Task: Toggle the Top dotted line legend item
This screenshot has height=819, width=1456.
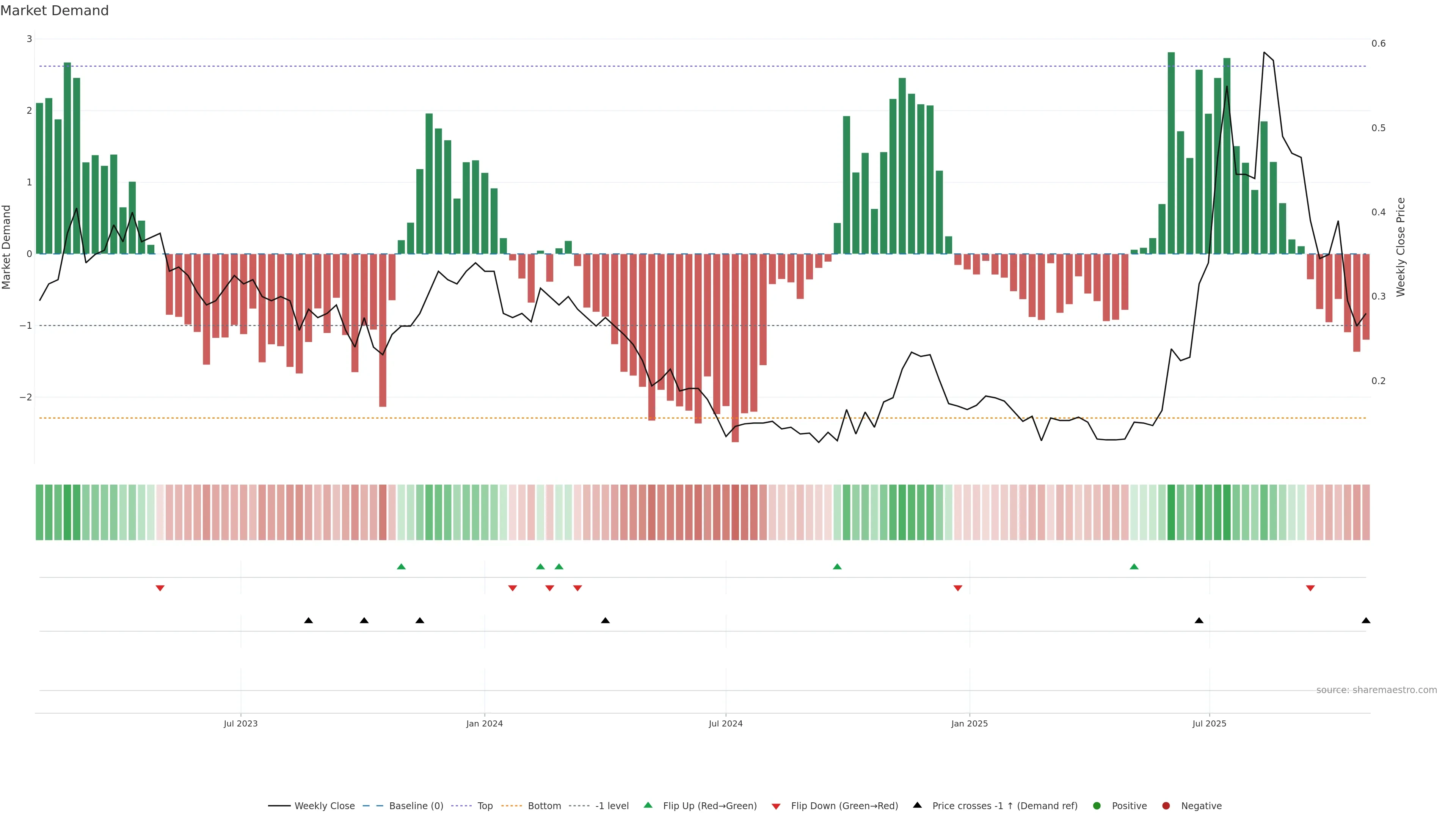Action: pos(485,805)
